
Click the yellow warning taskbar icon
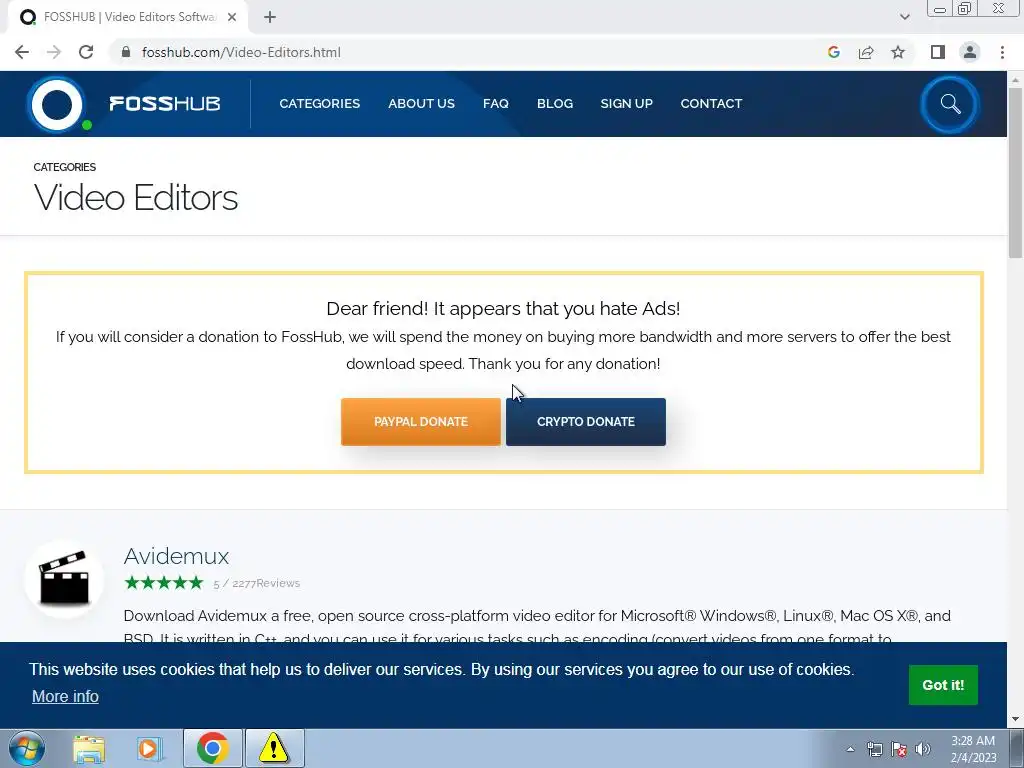274,748
